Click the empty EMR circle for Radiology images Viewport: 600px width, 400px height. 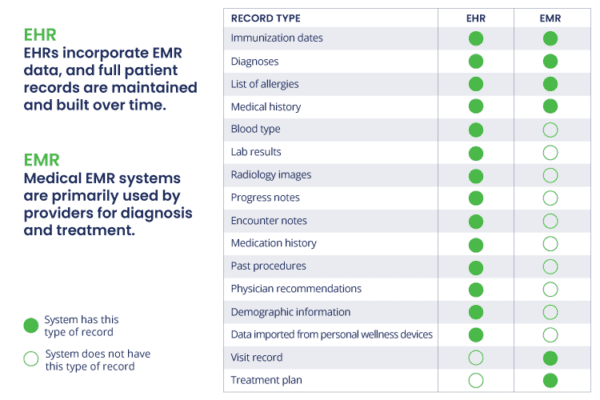551,175
